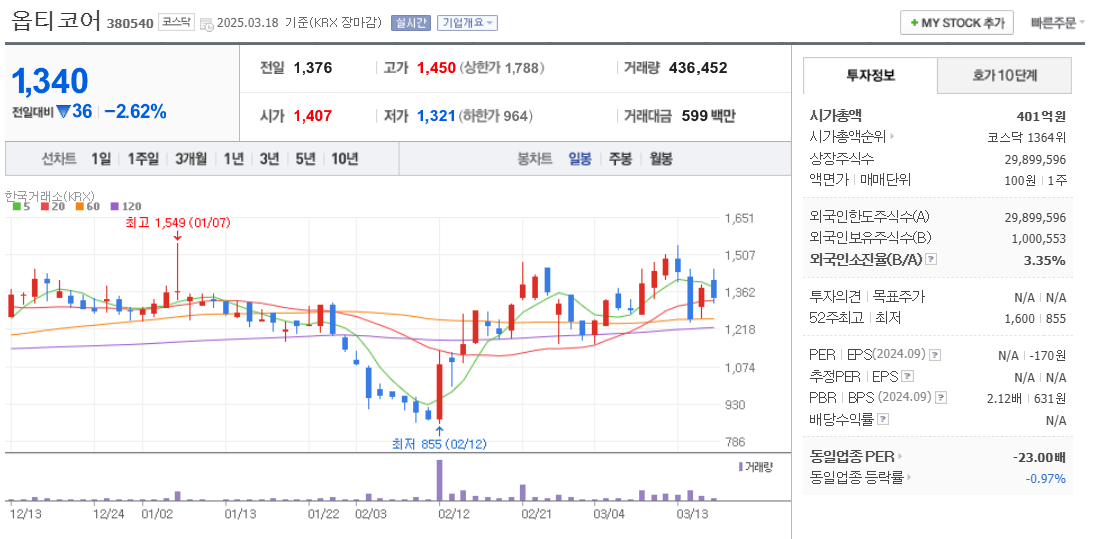Screen dimensions: 1094x539
Task: Select 월봉 monthly candlestick chart
Action: click(x=661, y=159)
